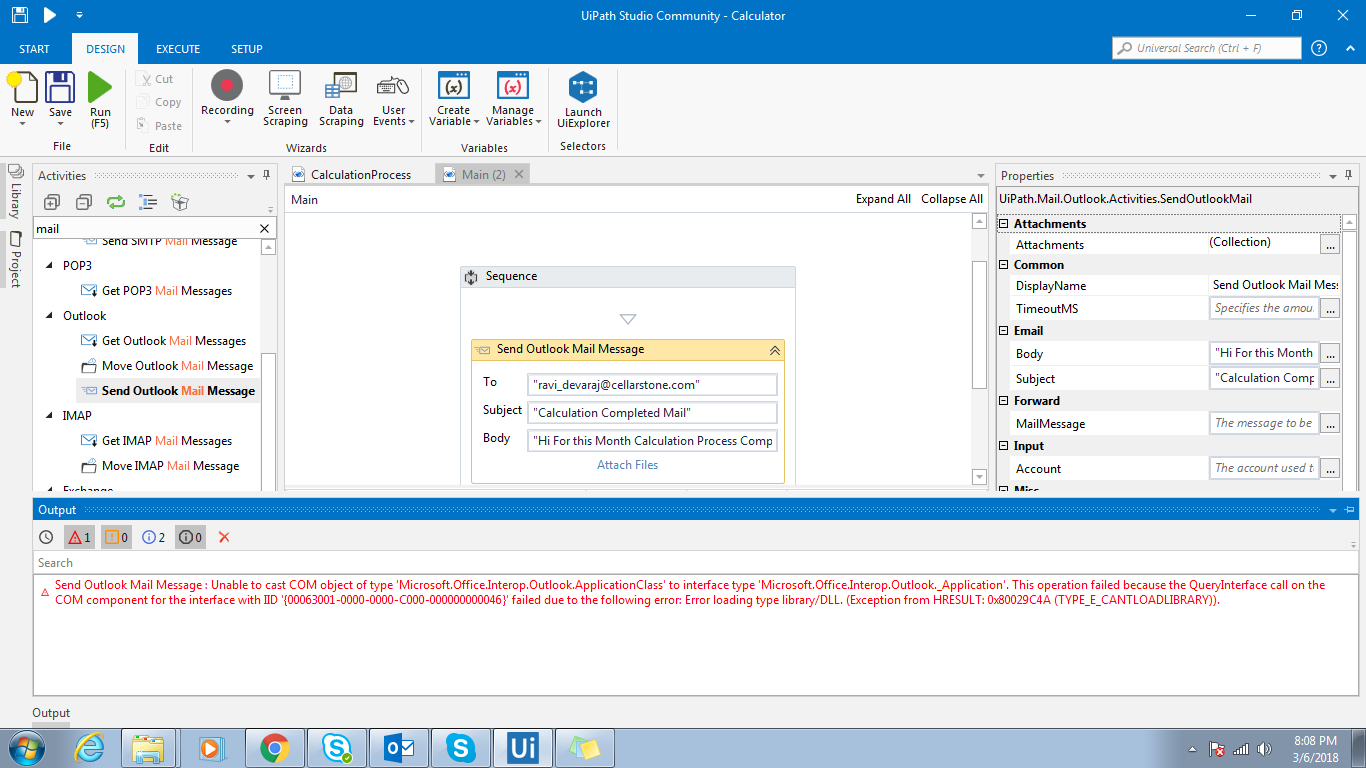This screenshot has width=1366, height=768.
Task: Open the Data Scraping wizard
Action: pyautogui.click(x=341, y=98)
